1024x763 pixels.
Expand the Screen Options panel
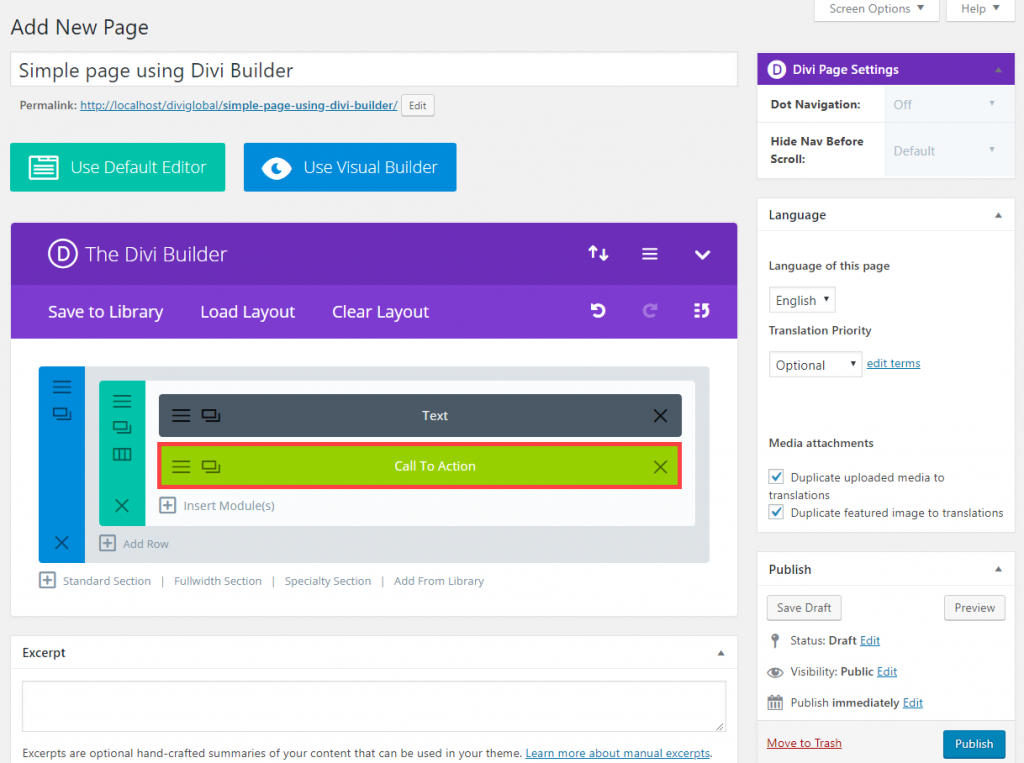point(876,9)
